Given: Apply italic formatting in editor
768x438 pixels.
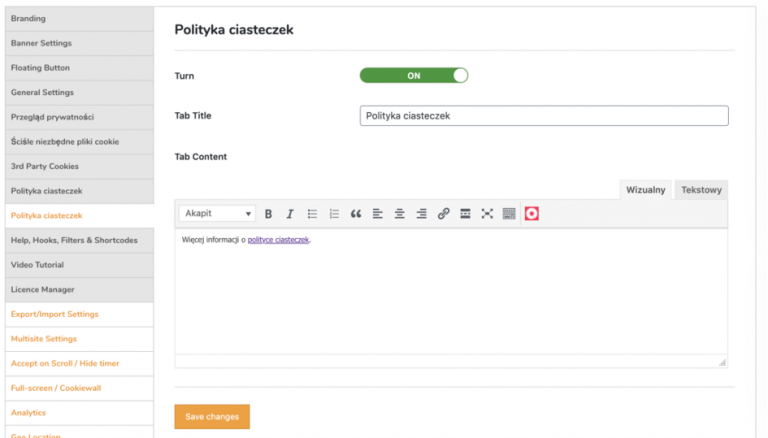Looking at the screenshot, I should coord(290,214).
